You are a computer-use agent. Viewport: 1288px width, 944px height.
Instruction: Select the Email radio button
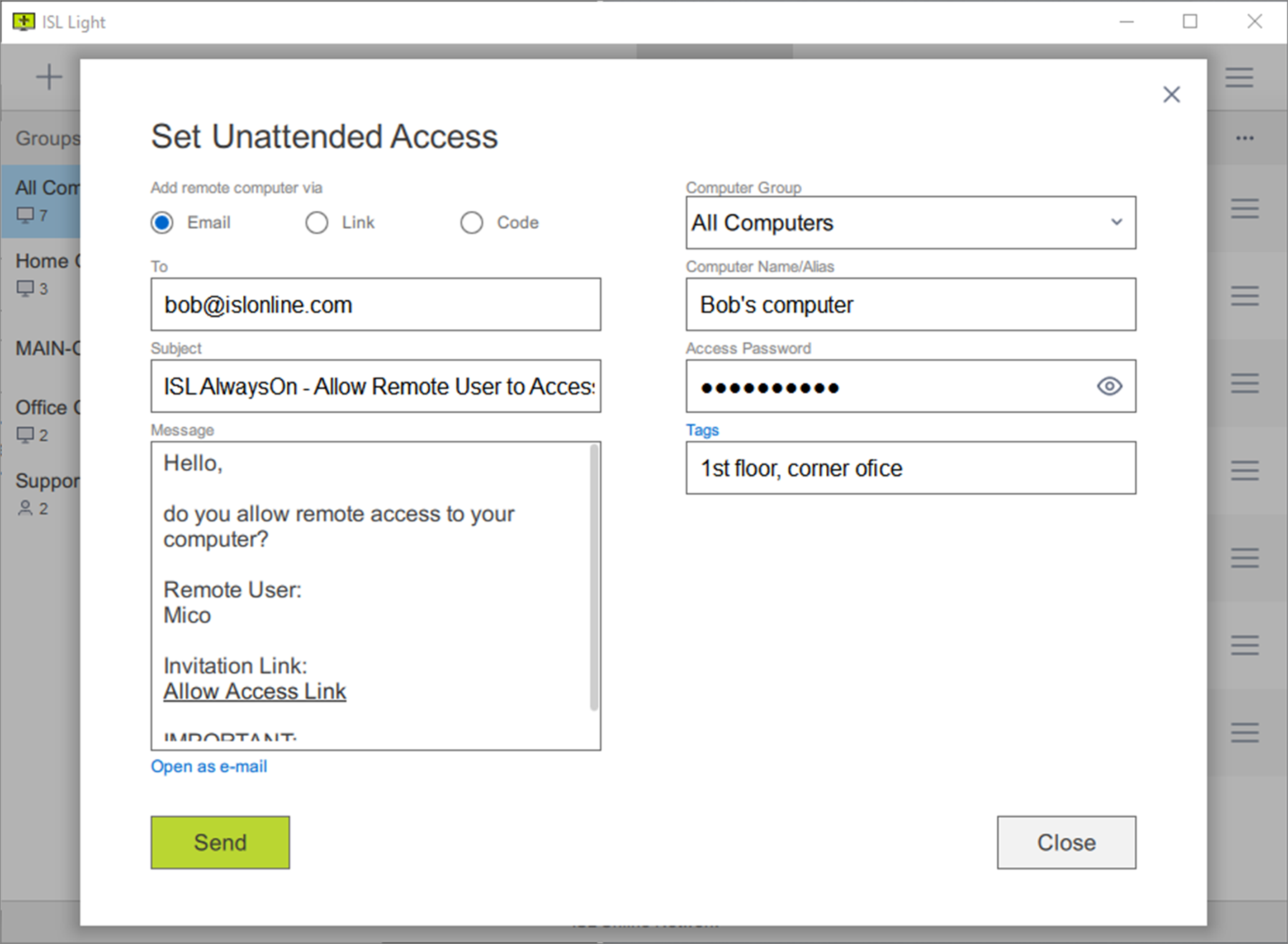(x=162, y=223)
